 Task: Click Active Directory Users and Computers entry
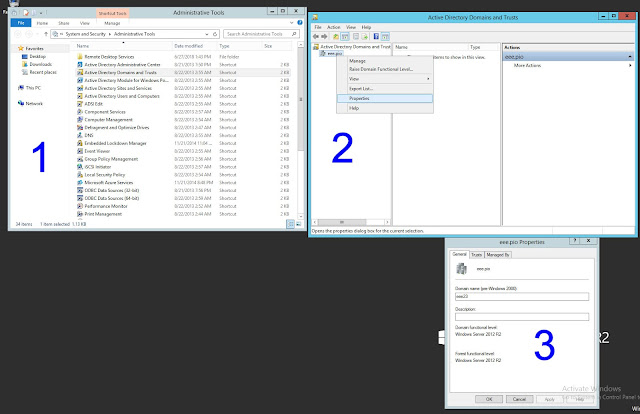[122, 96]
